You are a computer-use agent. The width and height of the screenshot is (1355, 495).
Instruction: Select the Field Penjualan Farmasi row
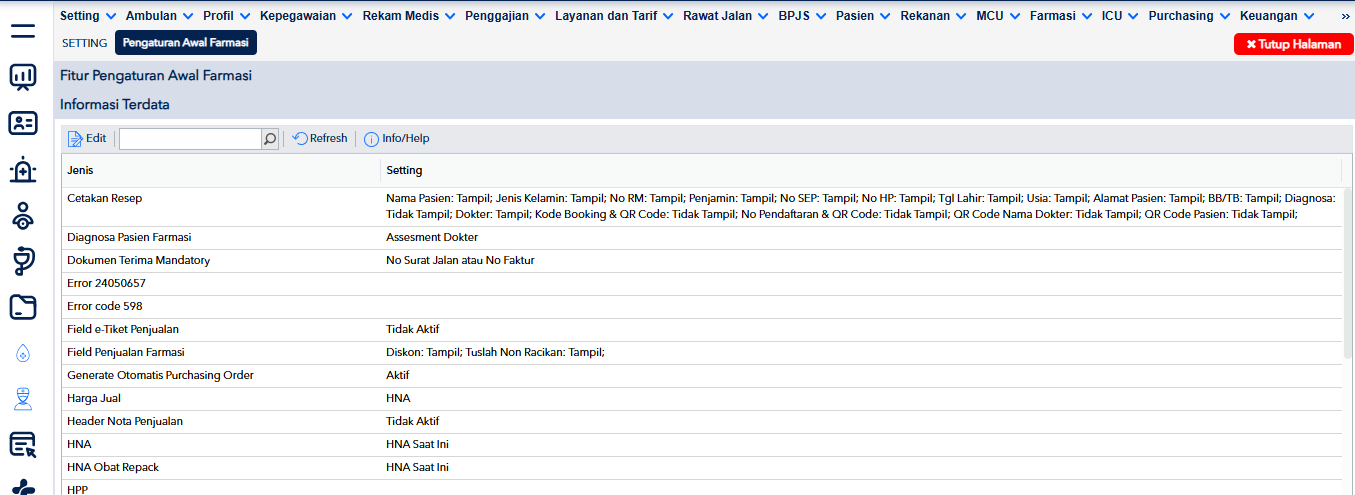703,353
